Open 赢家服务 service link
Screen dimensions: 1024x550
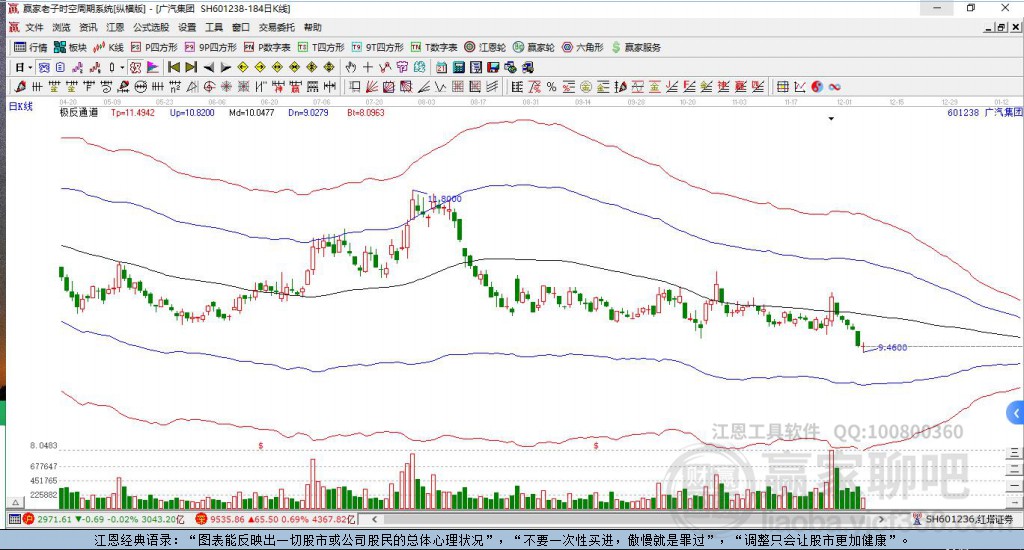coord(636,47)
